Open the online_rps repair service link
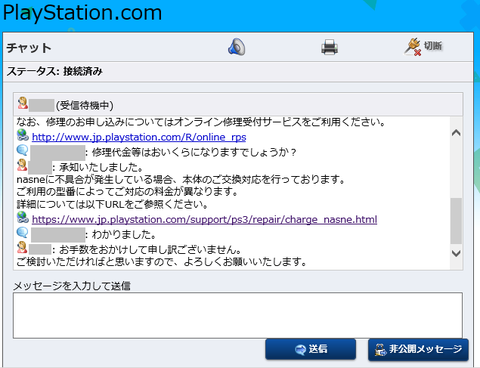Screen dimensions: 480x368 coord(139,137)
